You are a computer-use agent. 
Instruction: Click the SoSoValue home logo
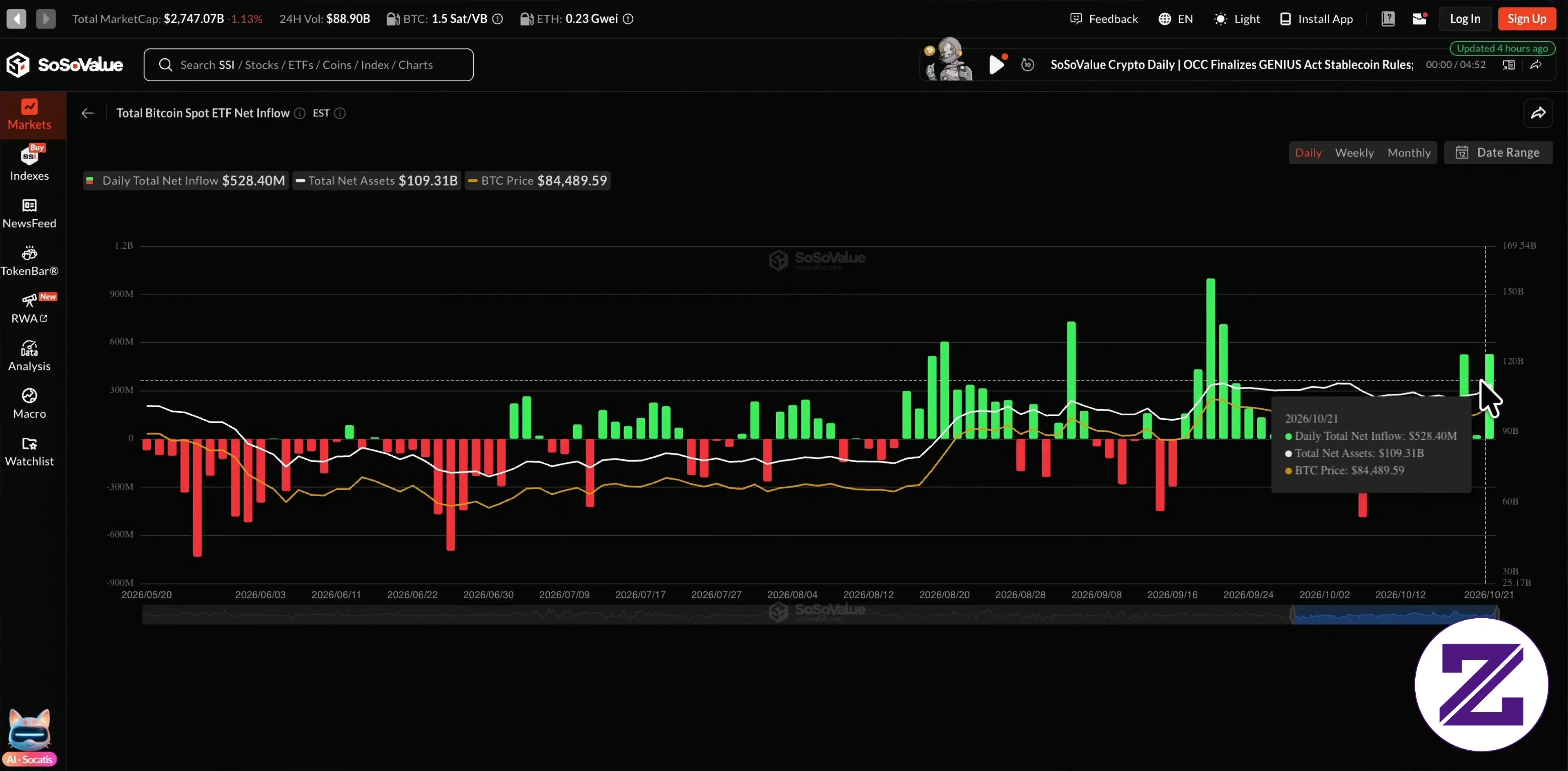pyautogui.click(x=65, y=65)
